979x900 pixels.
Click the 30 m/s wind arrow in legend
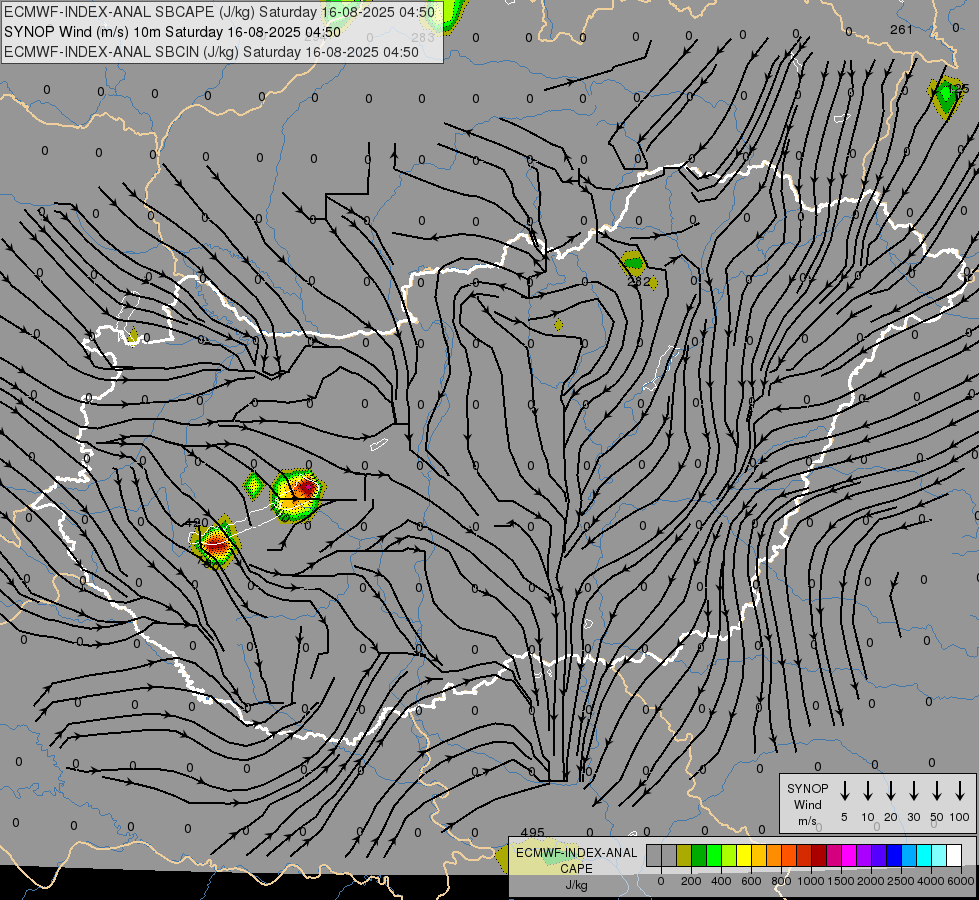pyautogui.click(x=913, y=790)
